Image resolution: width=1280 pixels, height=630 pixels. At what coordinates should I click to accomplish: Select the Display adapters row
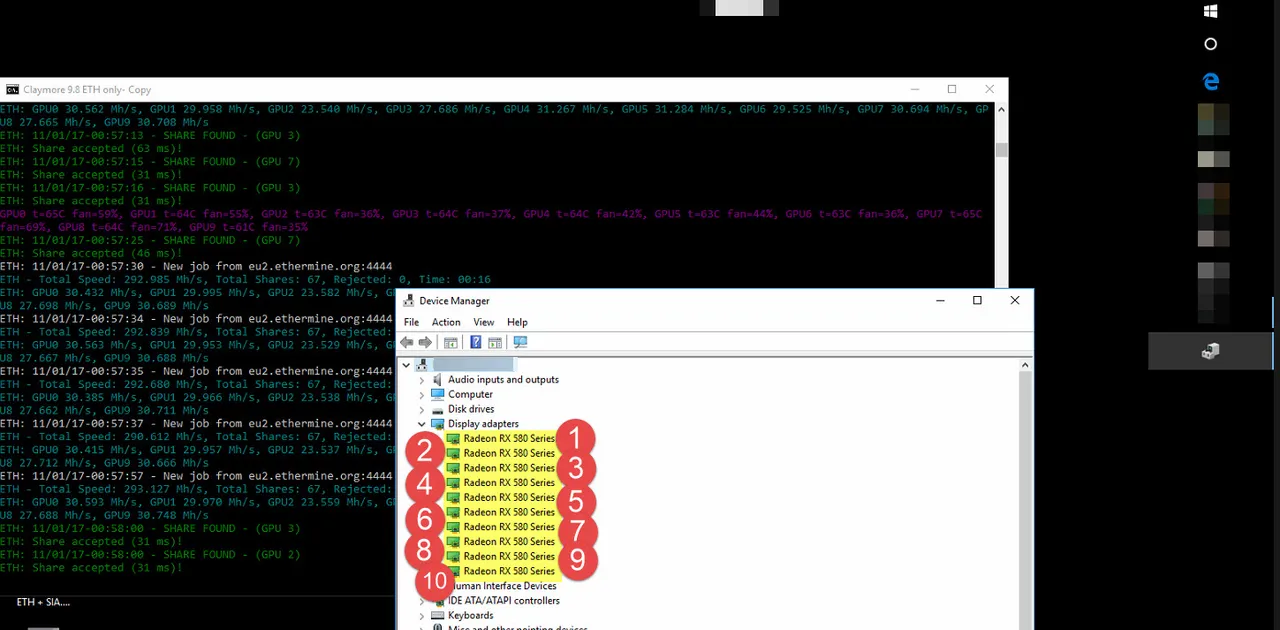483,424
